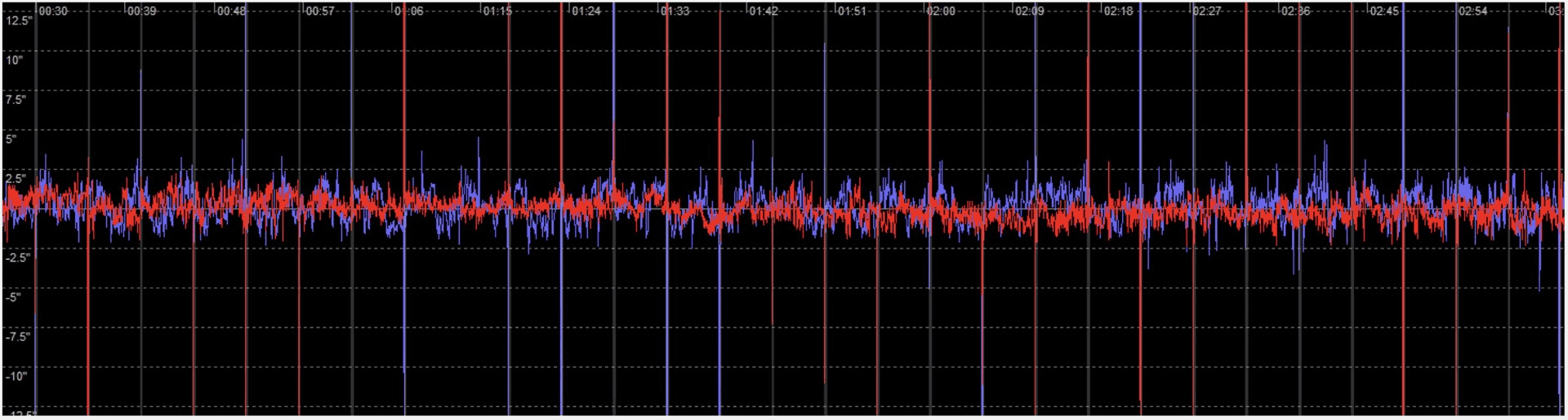The image size is (1568, 420).
Task: Click the -2.5" y-axis label
Action: coord(18,257)
